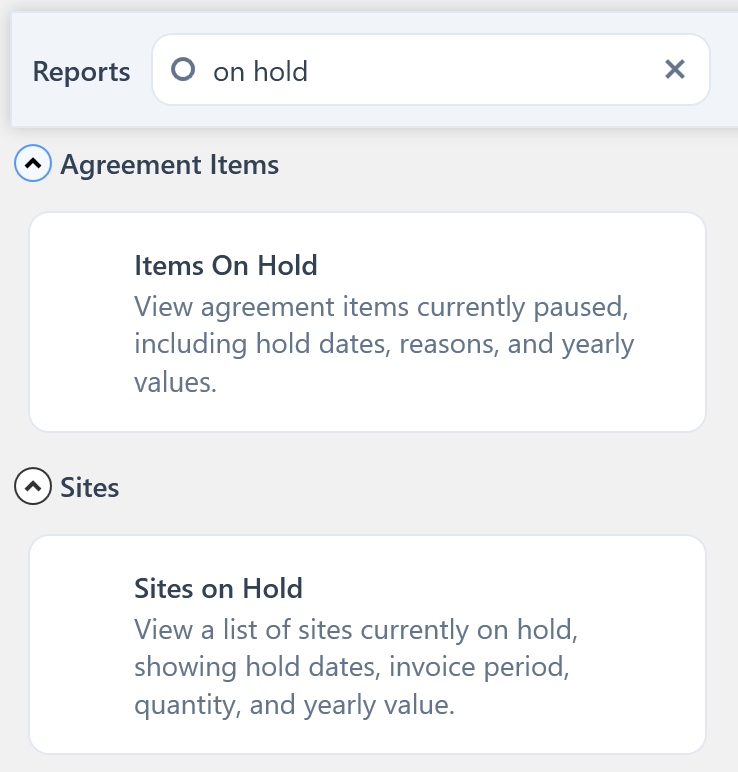The height and width of the screenshot is (772, 738).
Task: Click the Sites group heading
Action: point(90,488)
